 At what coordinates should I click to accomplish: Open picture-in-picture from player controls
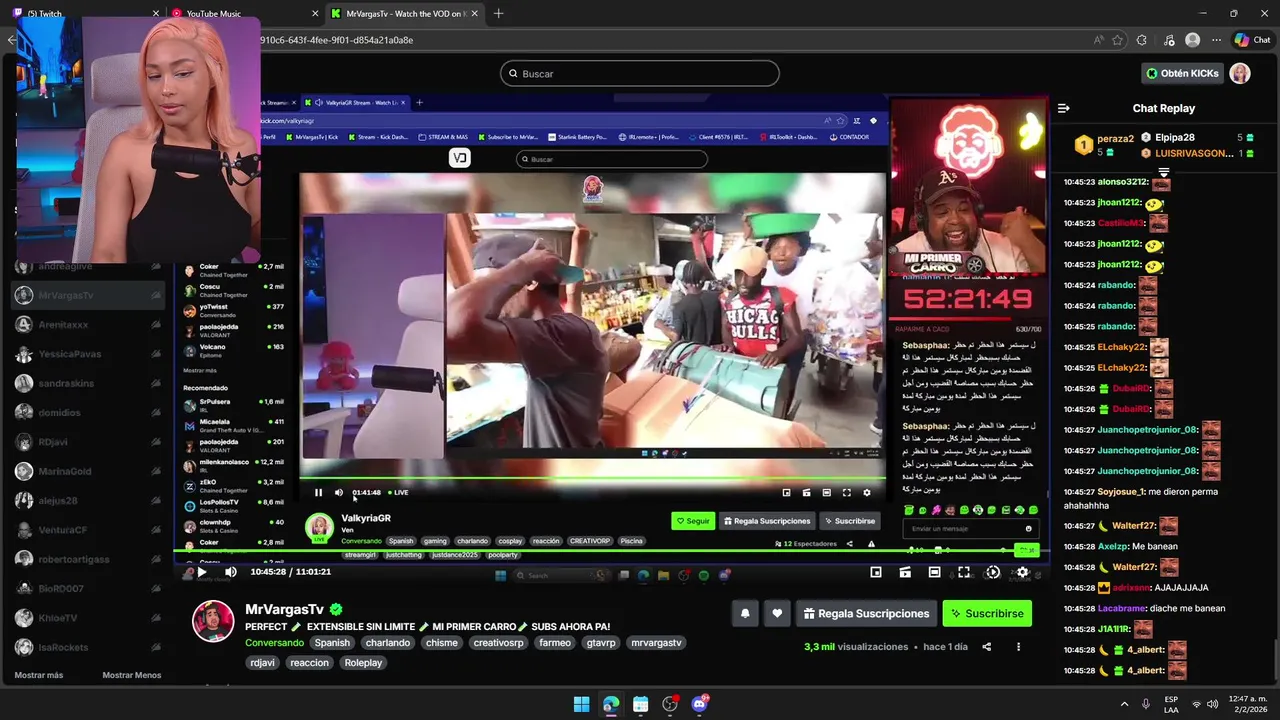[876, 572]
